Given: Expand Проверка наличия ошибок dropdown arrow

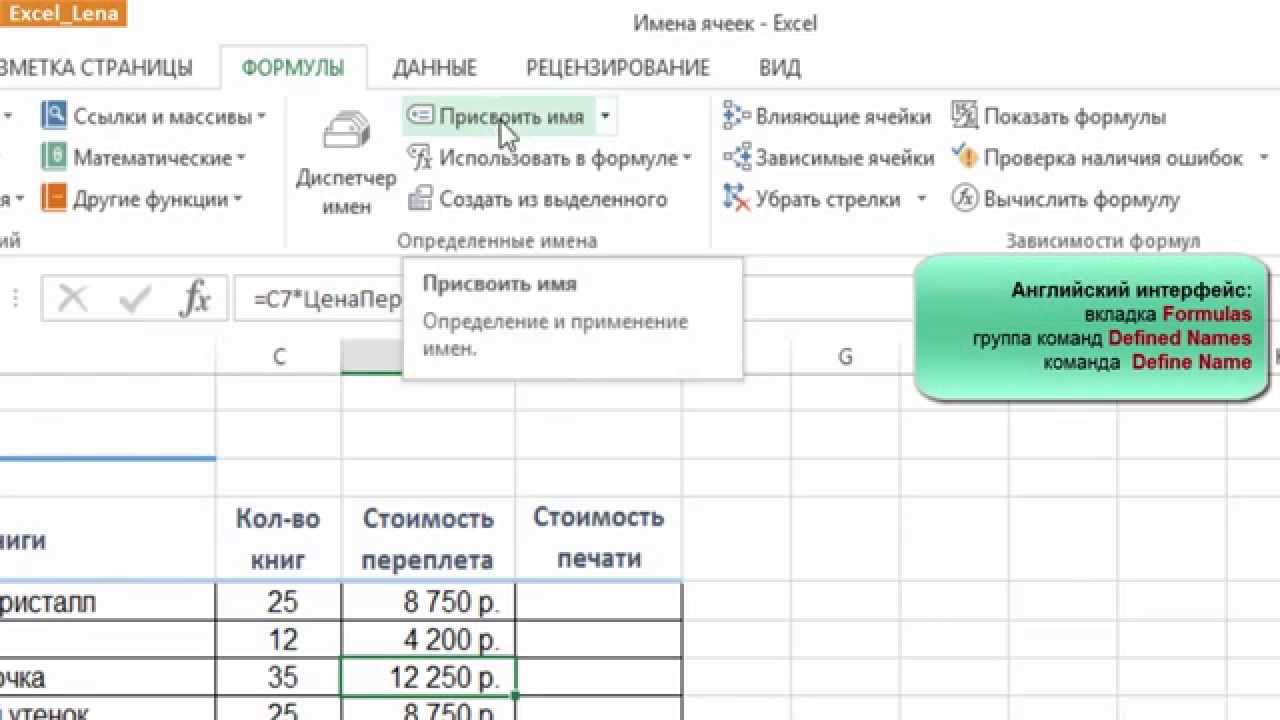Looking at the screenshot, I should [x=1263, y=158].
